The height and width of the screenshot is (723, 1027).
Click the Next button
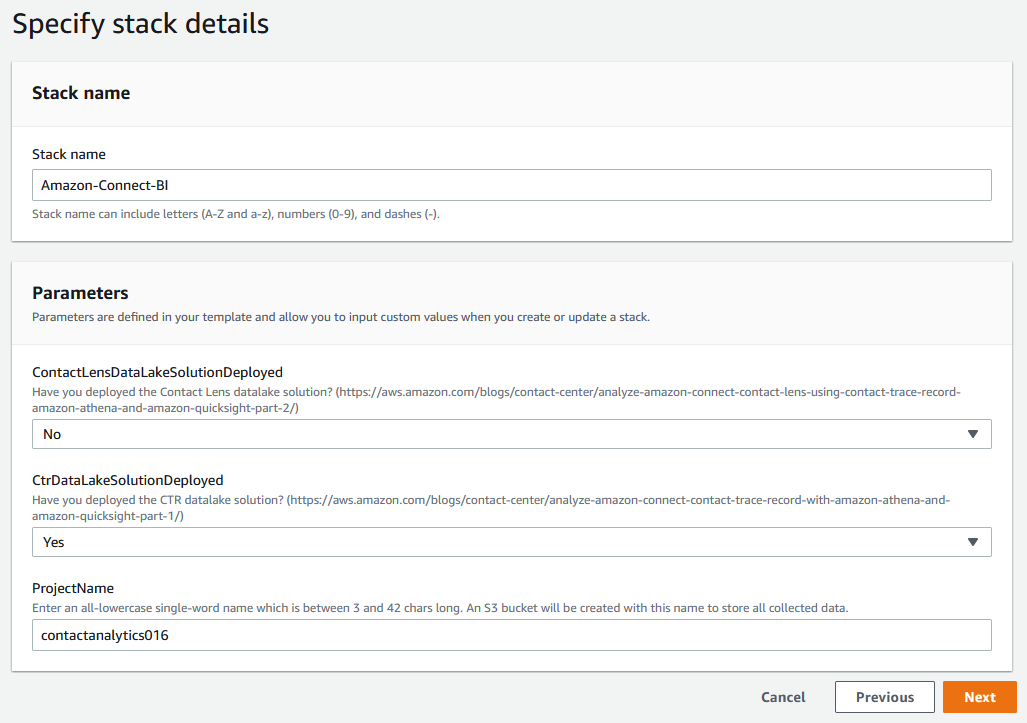pos(979,697)
